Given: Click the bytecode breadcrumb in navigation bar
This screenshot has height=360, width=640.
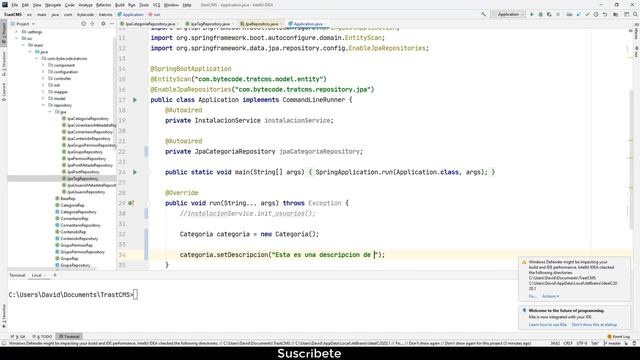Looking at the screenshot, I should [x=85, y=14].
